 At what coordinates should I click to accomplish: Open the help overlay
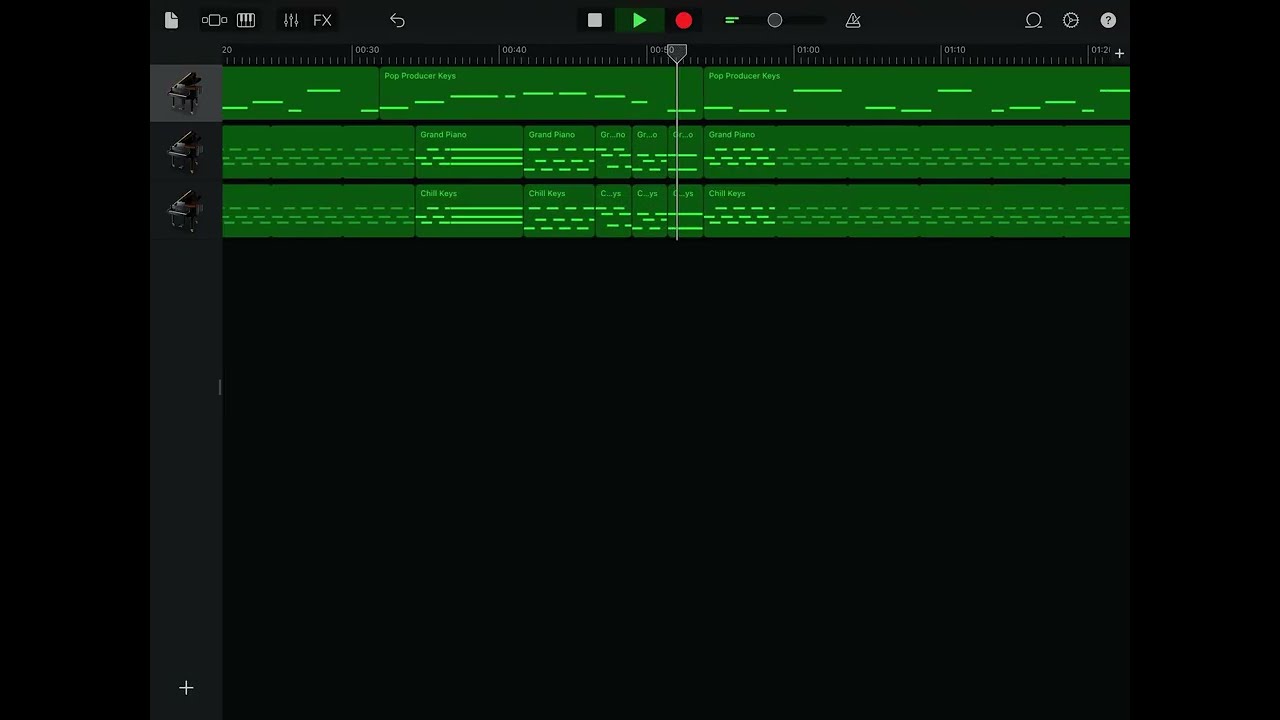[1108, 20]
